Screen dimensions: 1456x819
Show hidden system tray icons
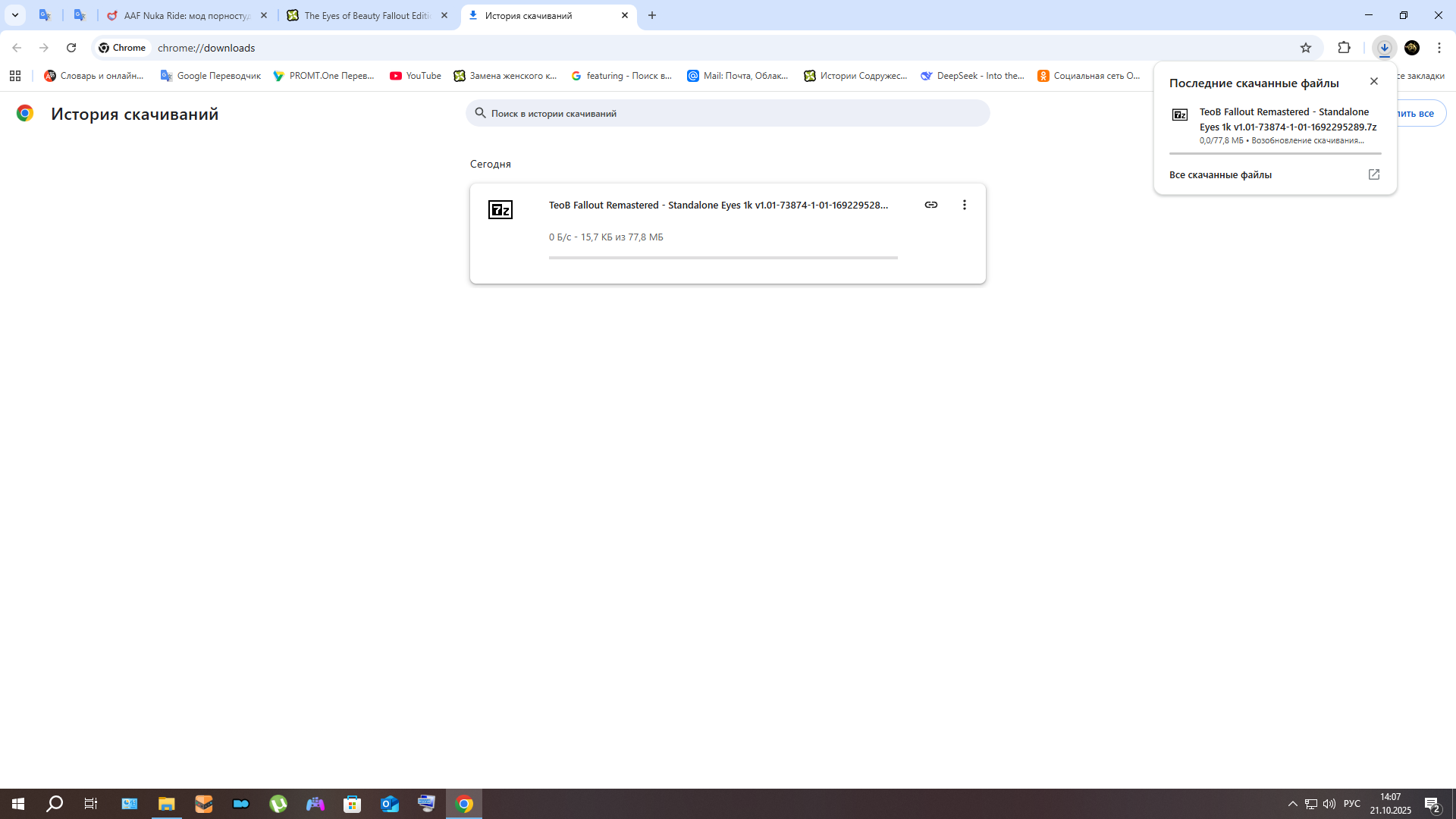point(1293,804)
